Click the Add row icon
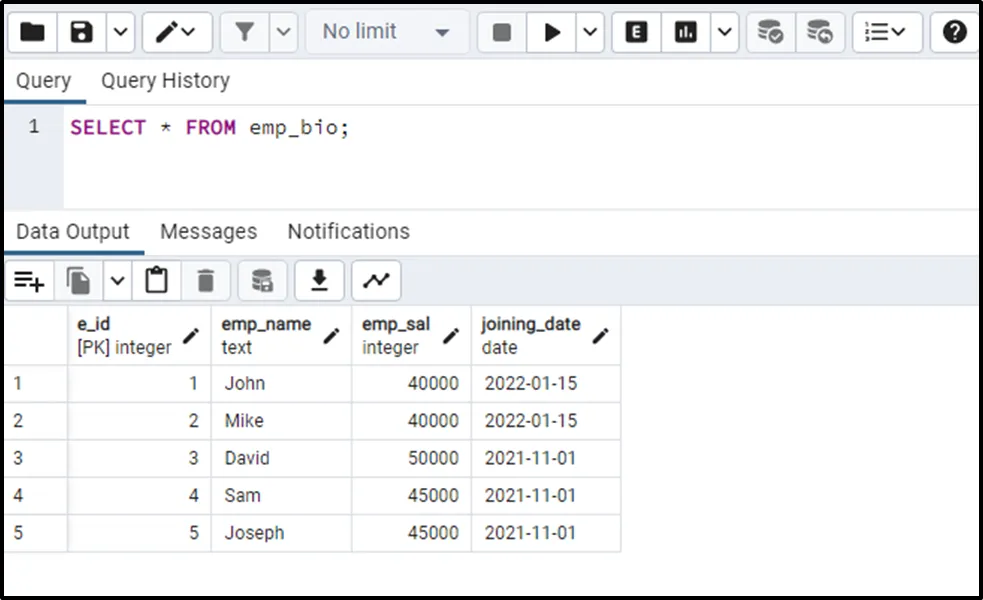Viewport: 983px width, 600px height. point(29,281)
